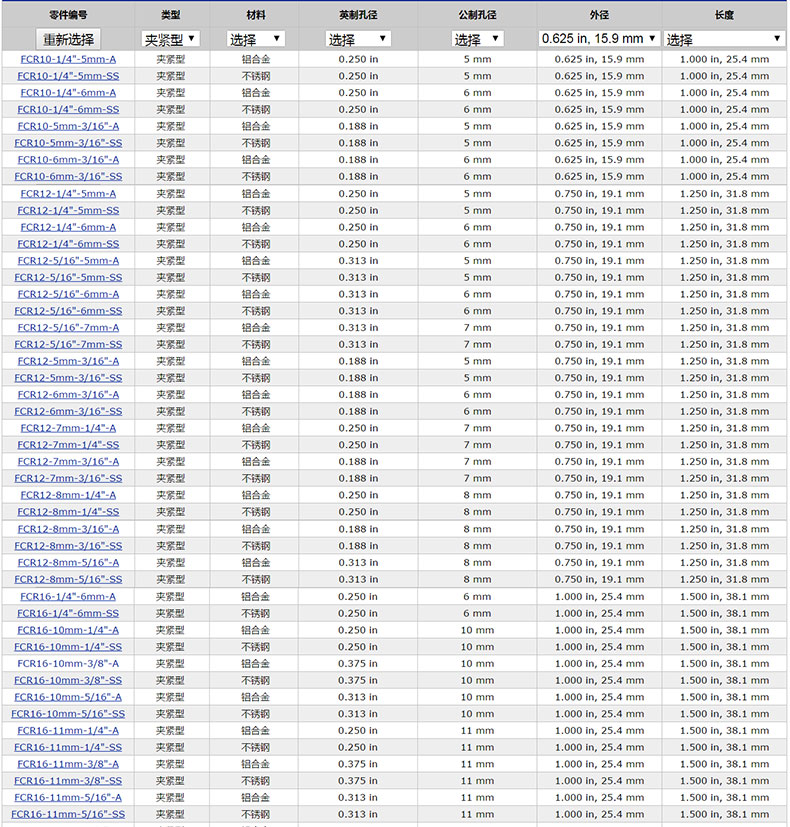The width and height of the screenshot is (790, 827).
Task: Open part link FCR16-11mm-5/16"-SS
Action: (x=68, y=814)
